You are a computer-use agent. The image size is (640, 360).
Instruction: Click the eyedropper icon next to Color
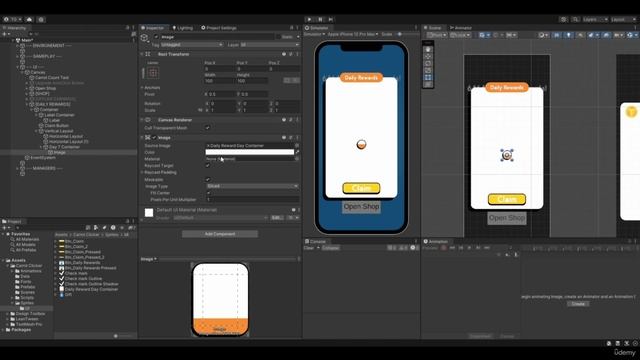(x=297, y=152)
